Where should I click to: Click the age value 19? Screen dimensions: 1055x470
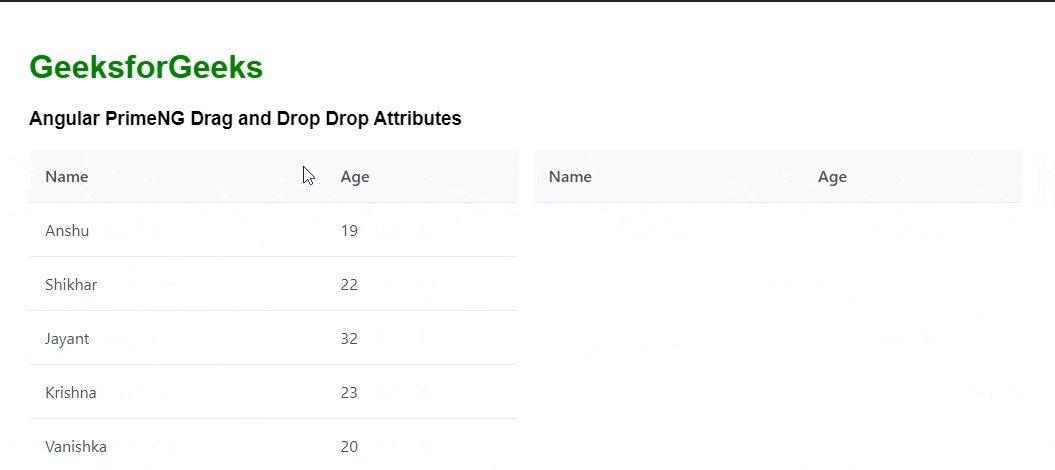pyautogui.click(x=349, y=231)
